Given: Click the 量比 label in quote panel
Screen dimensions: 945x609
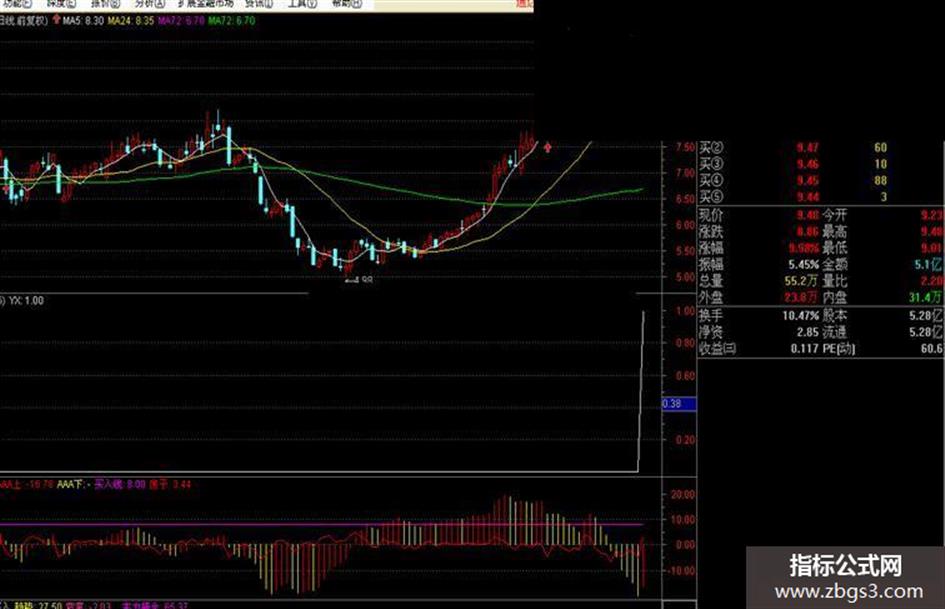Looking at the screenshot, I should [x=835, y=281].
